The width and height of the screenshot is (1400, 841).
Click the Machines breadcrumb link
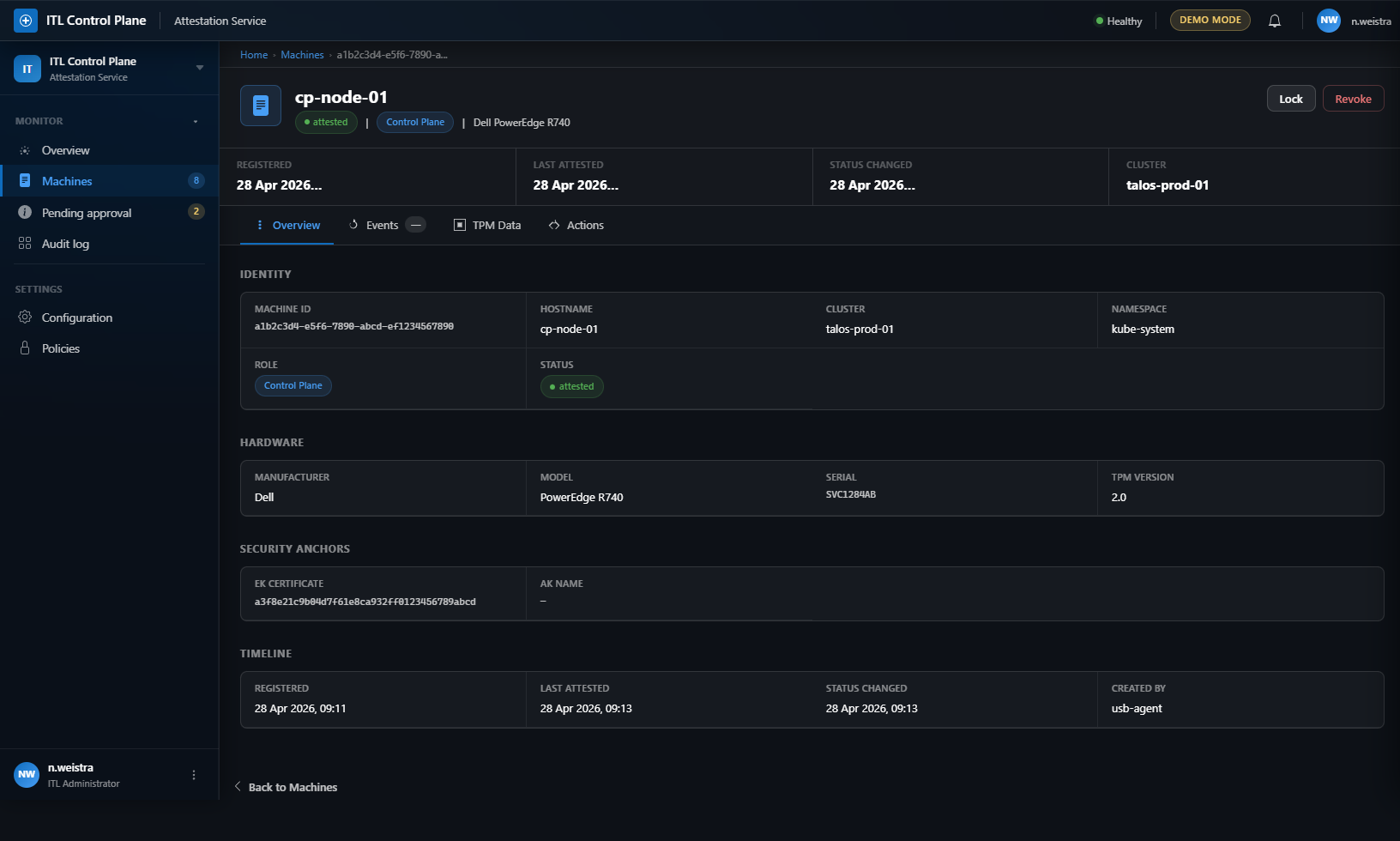(x=302, y=55)
